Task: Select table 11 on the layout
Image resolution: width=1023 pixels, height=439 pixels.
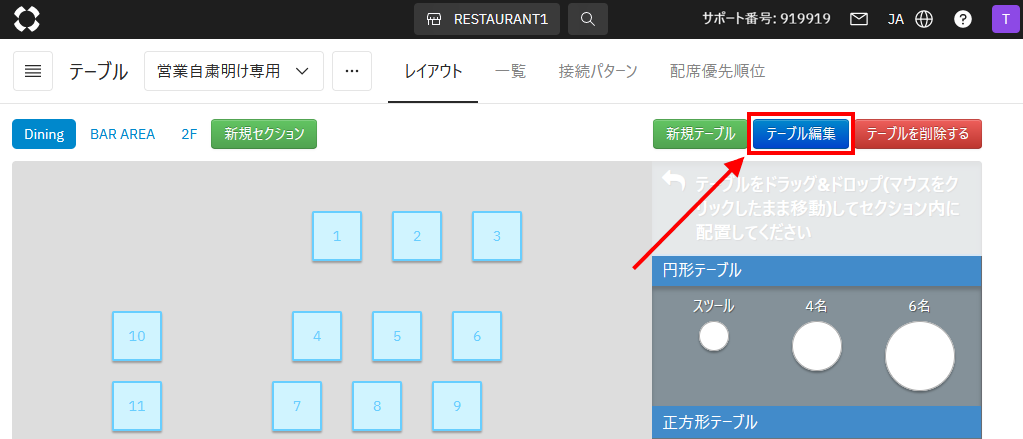Action: pyautogui.click(x=137, y=406)
